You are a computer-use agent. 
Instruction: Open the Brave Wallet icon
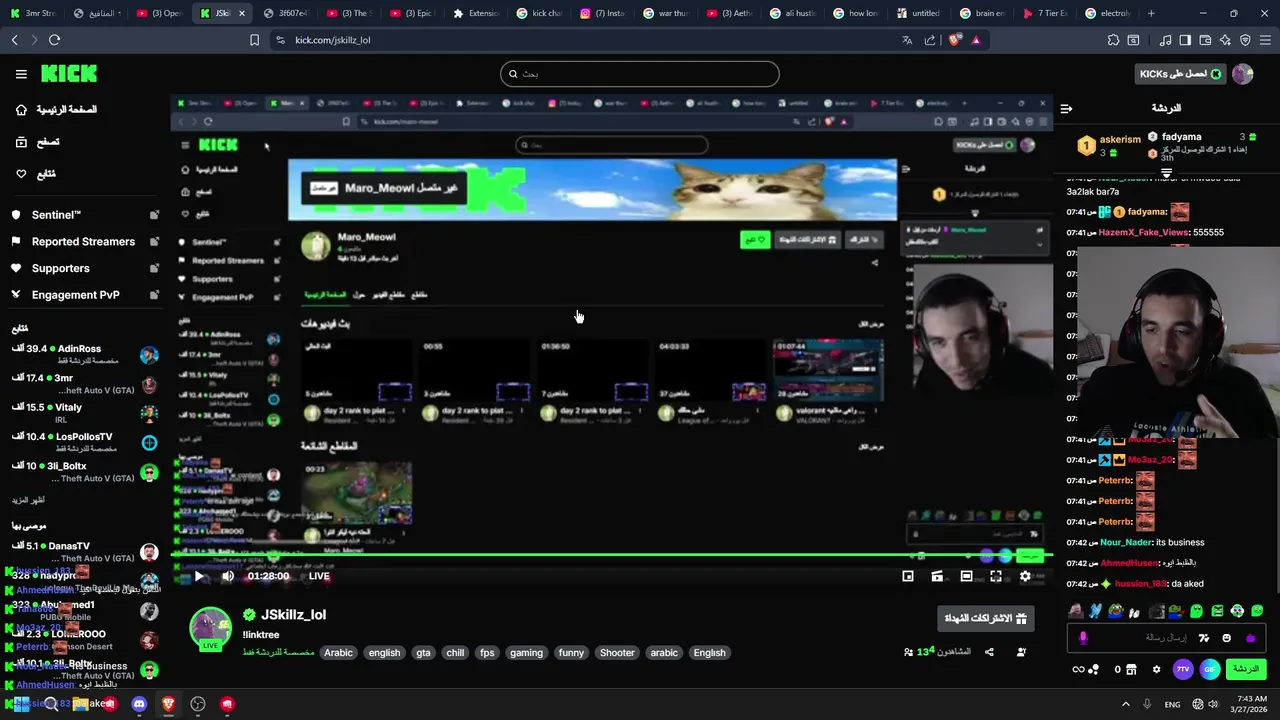(1205, 40)
